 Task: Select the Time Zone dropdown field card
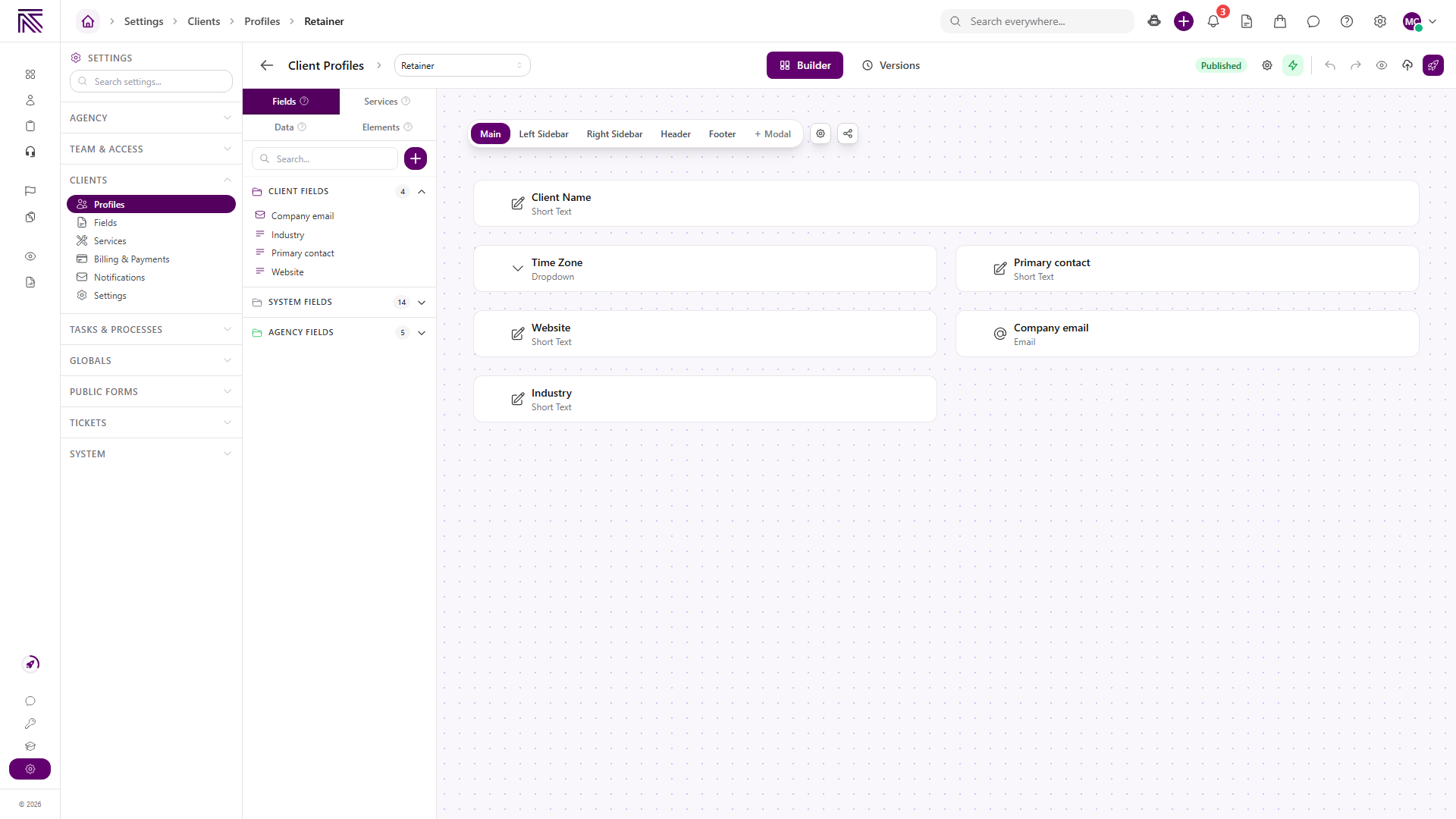point(705,268)
